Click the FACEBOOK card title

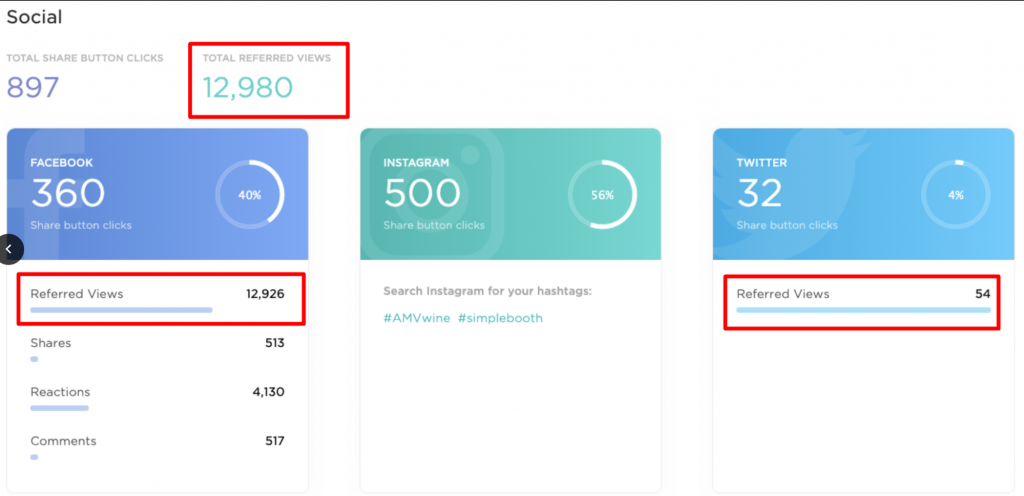tap(61, 163)
